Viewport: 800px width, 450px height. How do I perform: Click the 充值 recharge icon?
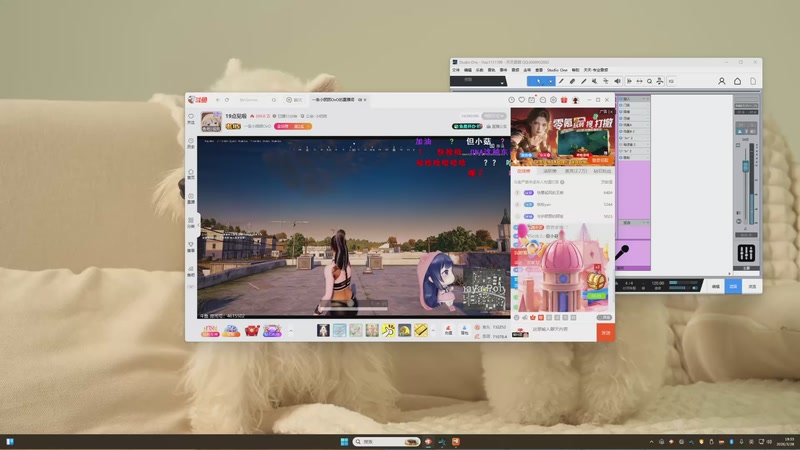pyautogui.click(x=448, y=331)
